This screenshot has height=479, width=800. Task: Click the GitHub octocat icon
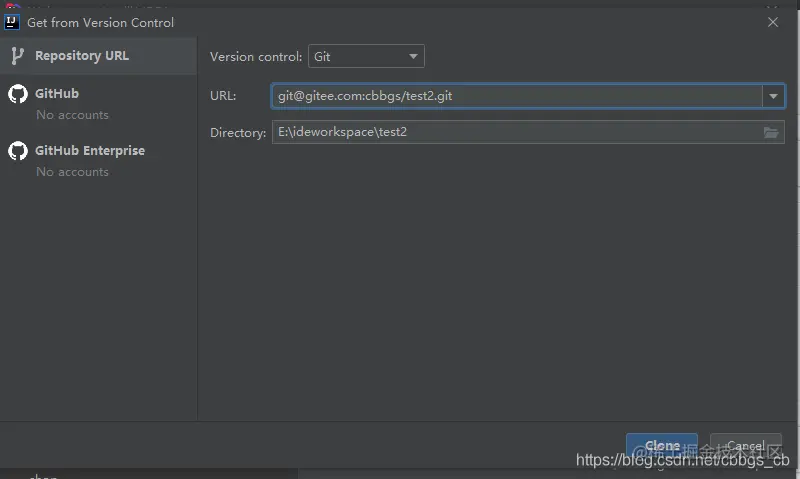tap(18, 94)
